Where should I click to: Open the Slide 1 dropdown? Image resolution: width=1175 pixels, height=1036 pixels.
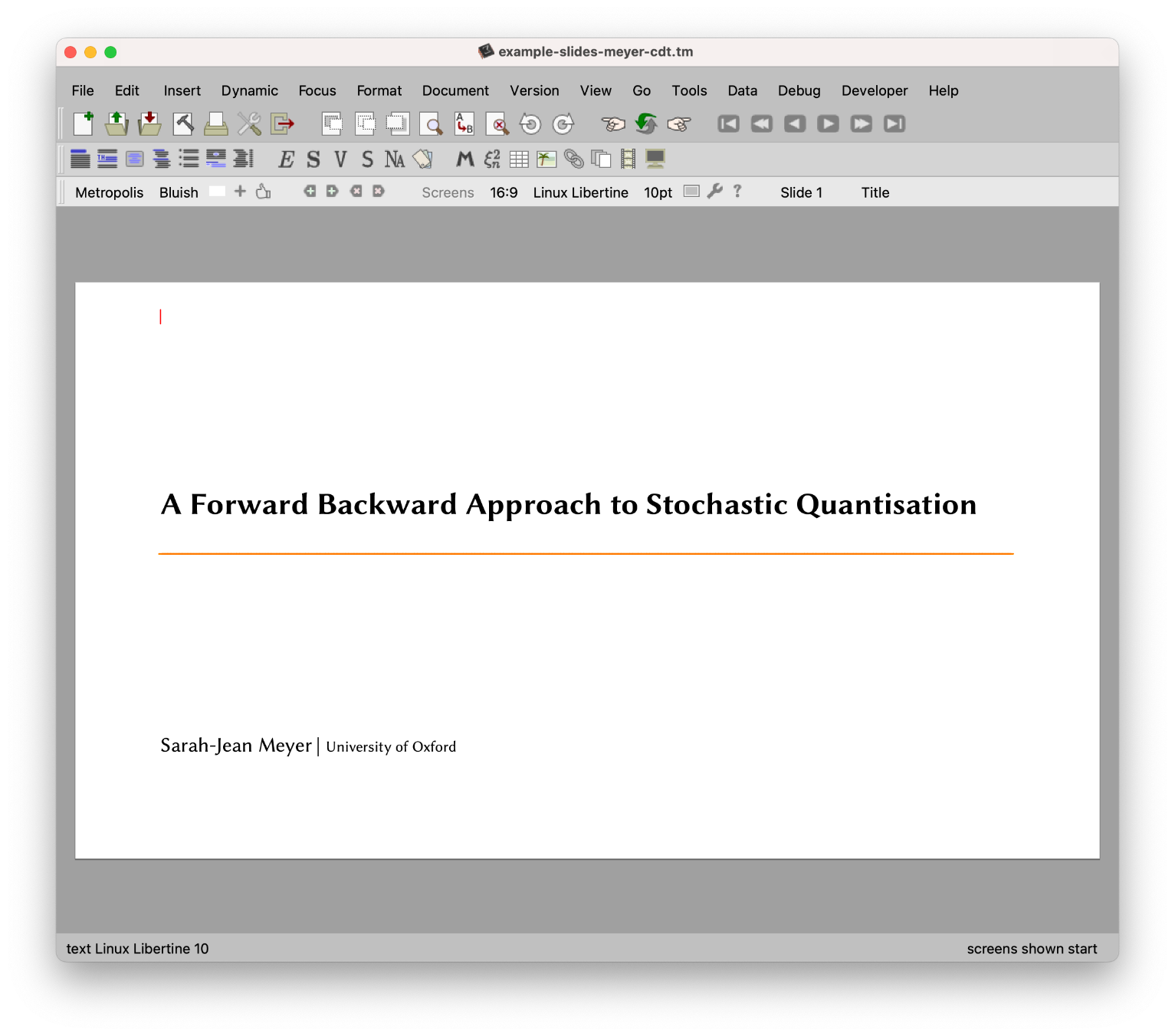coord(802,192)
